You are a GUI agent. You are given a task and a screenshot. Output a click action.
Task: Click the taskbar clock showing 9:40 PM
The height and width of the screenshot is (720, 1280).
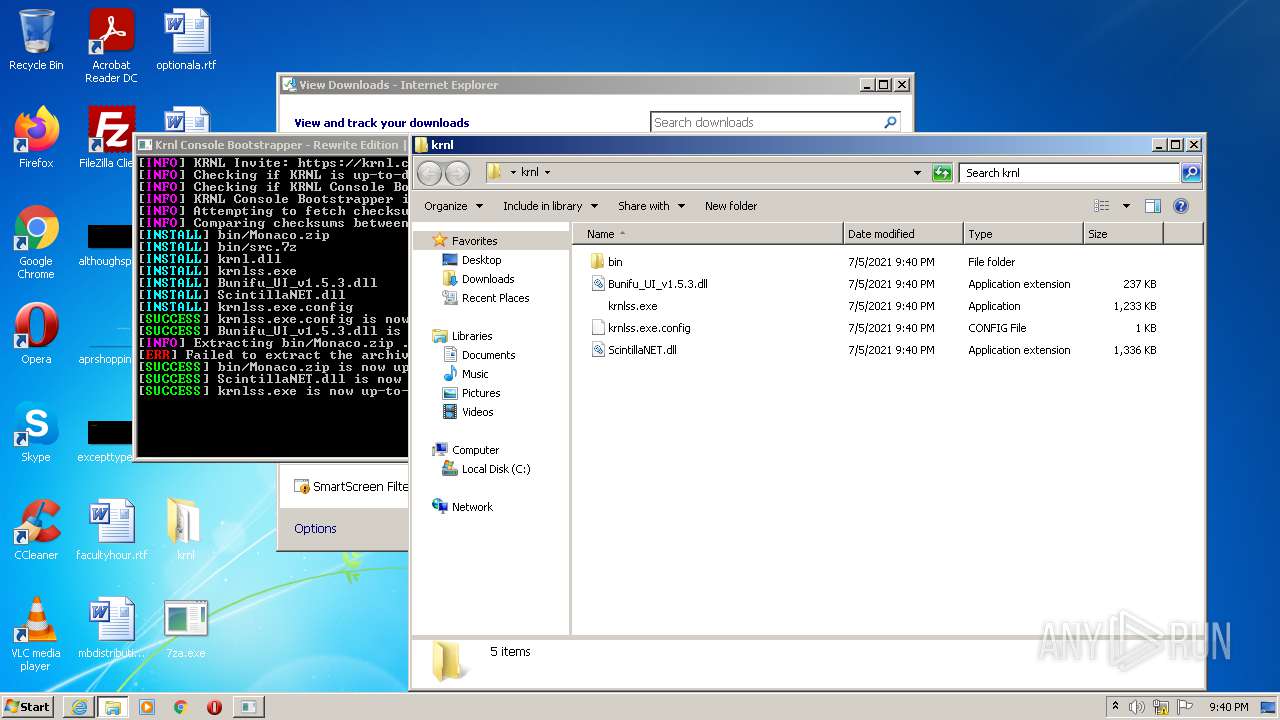pyautogui.click(x=1228, y=707)
